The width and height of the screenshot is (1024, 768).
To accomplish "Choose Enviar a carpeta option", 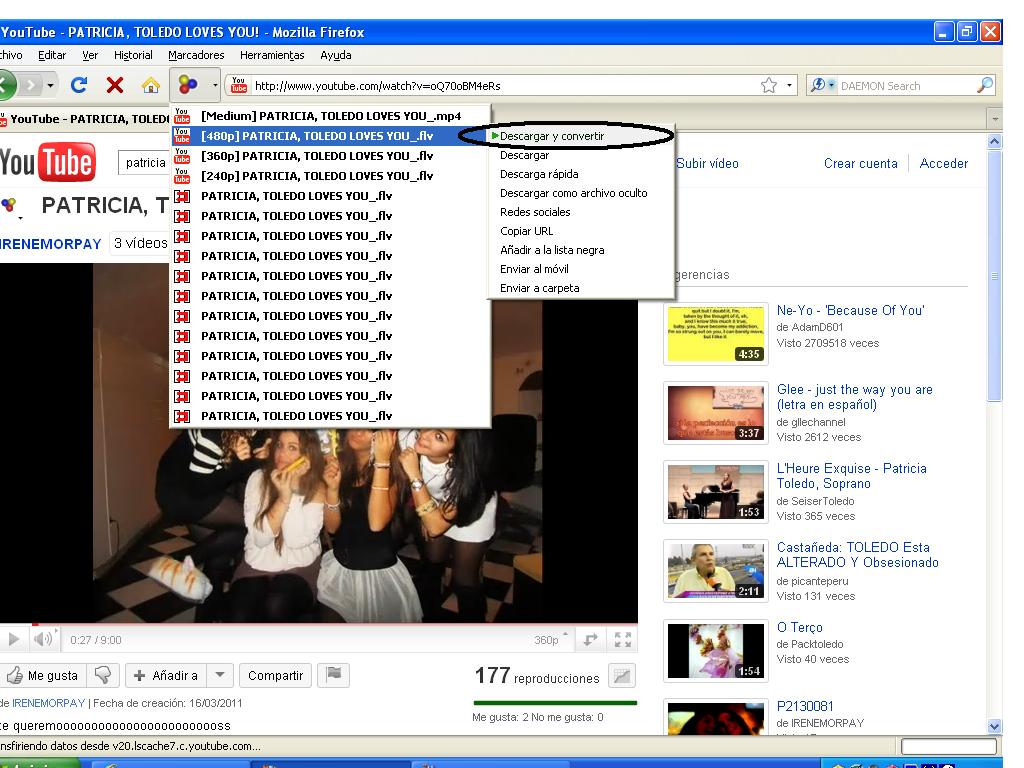I will (539, 288).
